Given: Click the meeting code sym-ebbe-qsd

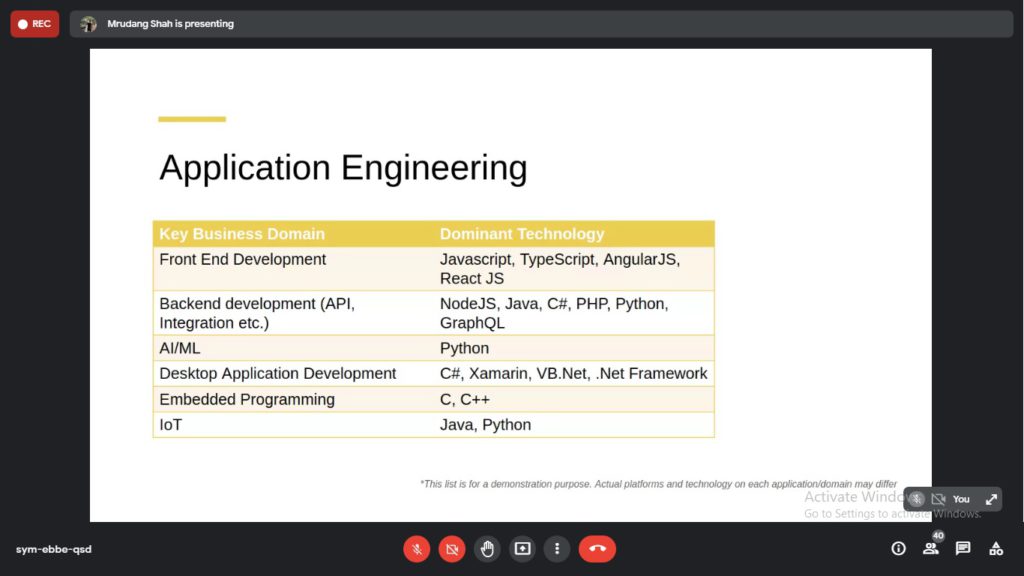Looking at the screenshot, I should point(52,548).
